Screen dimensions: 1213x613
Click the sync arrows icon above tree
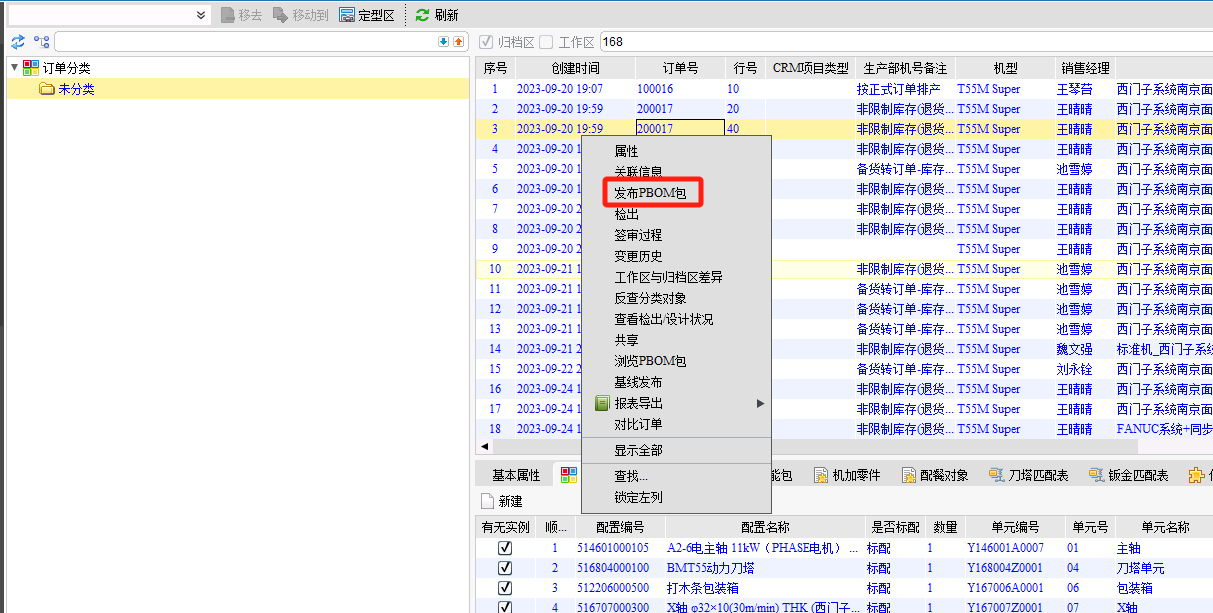point(18,42)
